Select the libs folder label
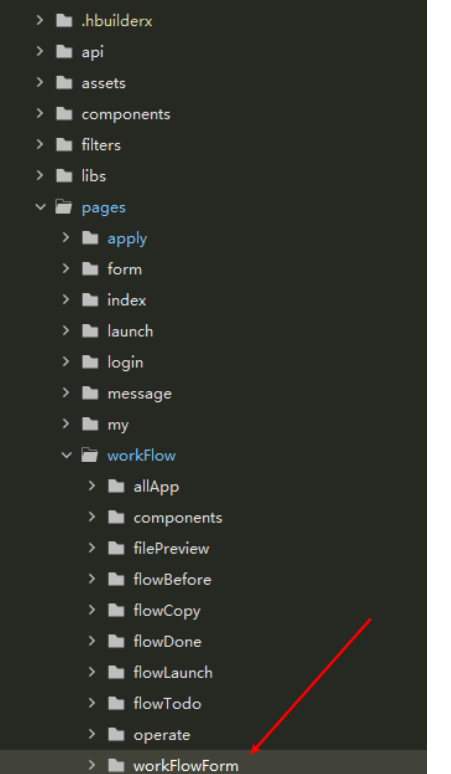Screen dimensions: 451x774 pyautogui.click(x=94, y=176)
